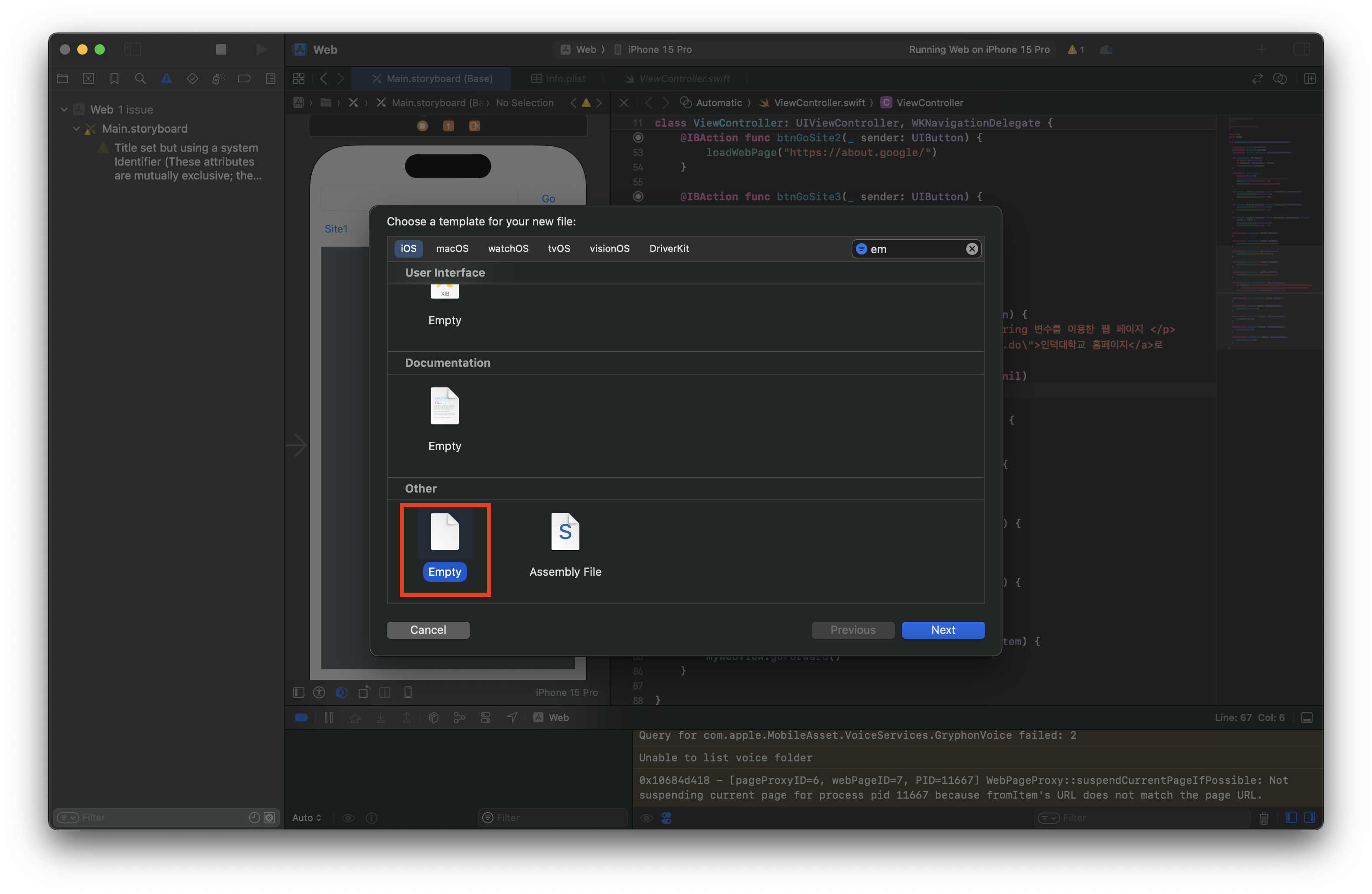Open the Find navigator magnifier icon
1372x894 pixels.
[x=140, y=78]
